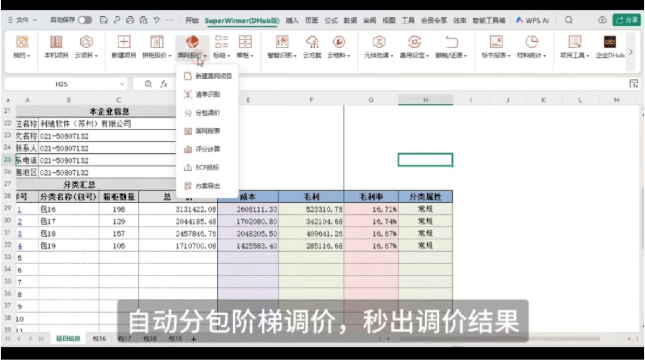Open the WPS AI button
The height and width of the screenshot is (360, 645).
pyautogui.click(x=533, y=20)
